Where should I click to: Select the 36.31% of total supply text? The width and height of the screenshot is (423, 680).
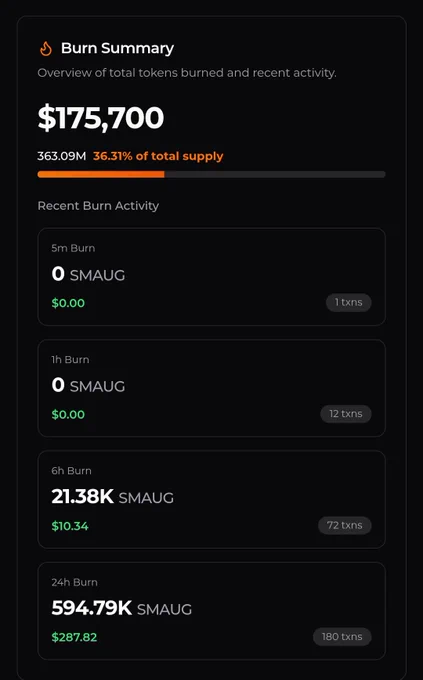pos(158,156)
